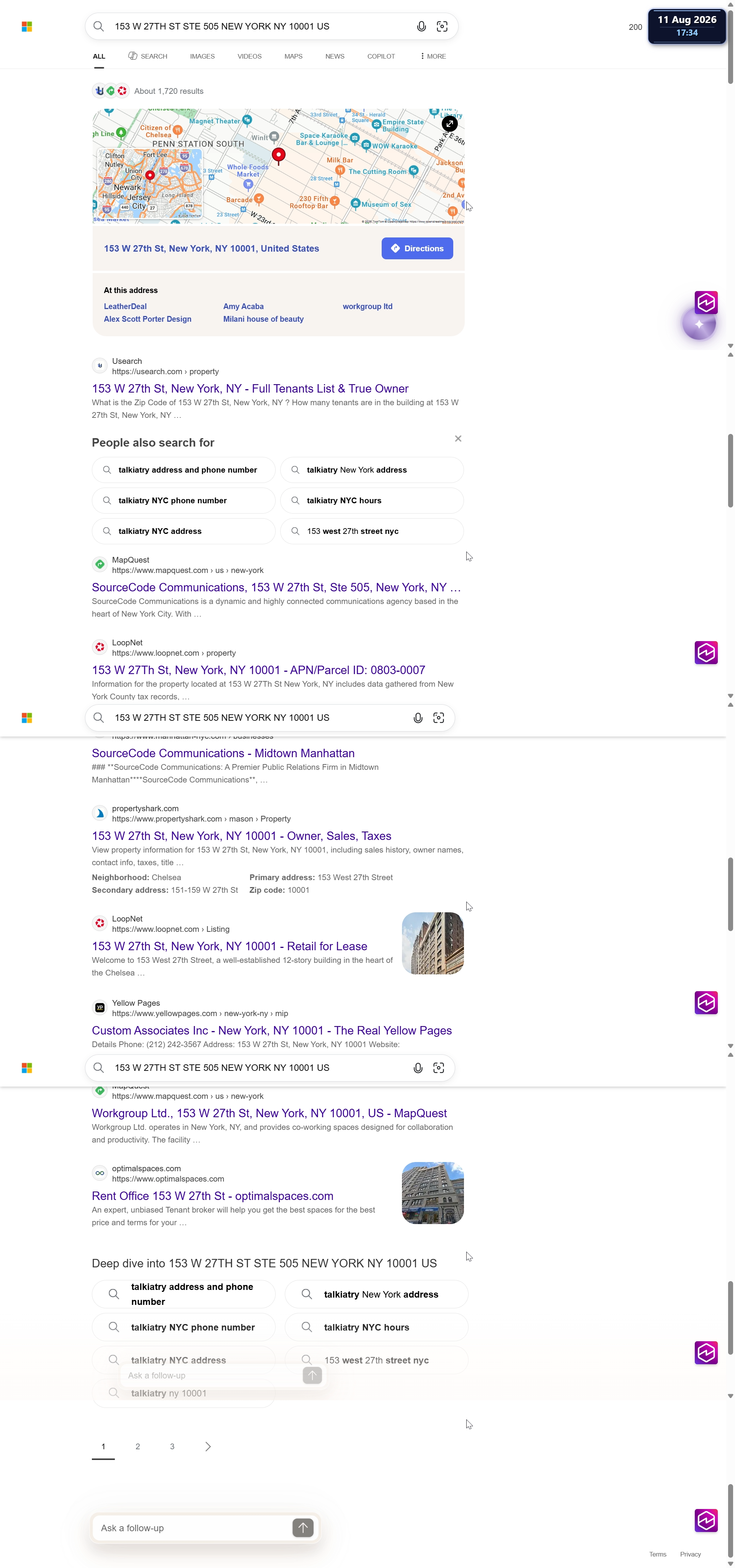Open building photo beside Retail for Lease result
This screenshot has width=735, height=1568.
(x=433, y=943)
